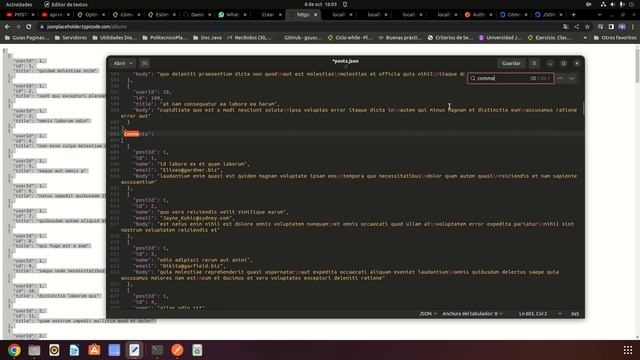Show applications grid button
The width and height of the screenshot is (640, 360).
pos(628,350)
